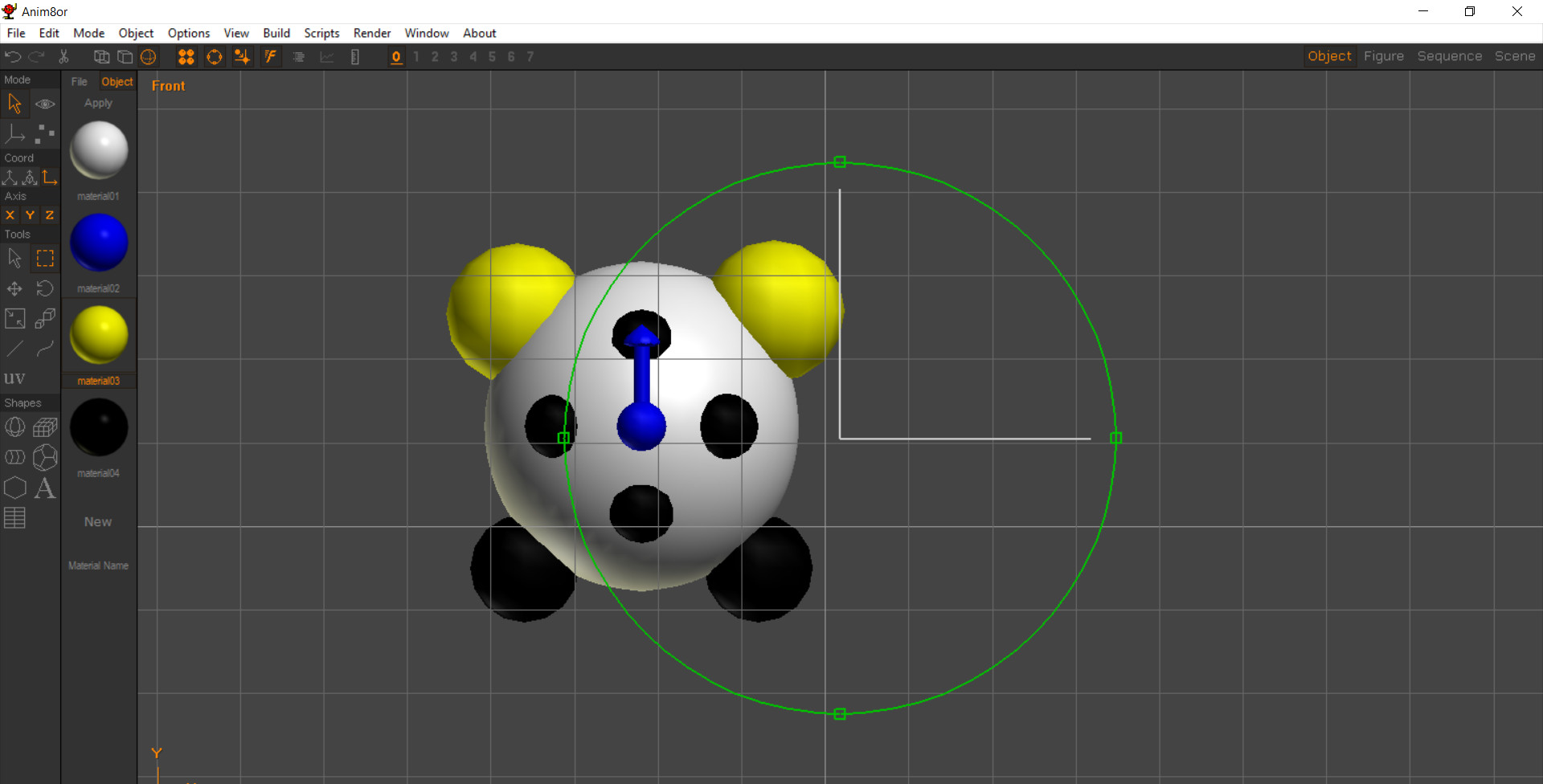Toggle the orange F fast-select button
Viewport: 1543px width, 784px height.
pos(271,56)
